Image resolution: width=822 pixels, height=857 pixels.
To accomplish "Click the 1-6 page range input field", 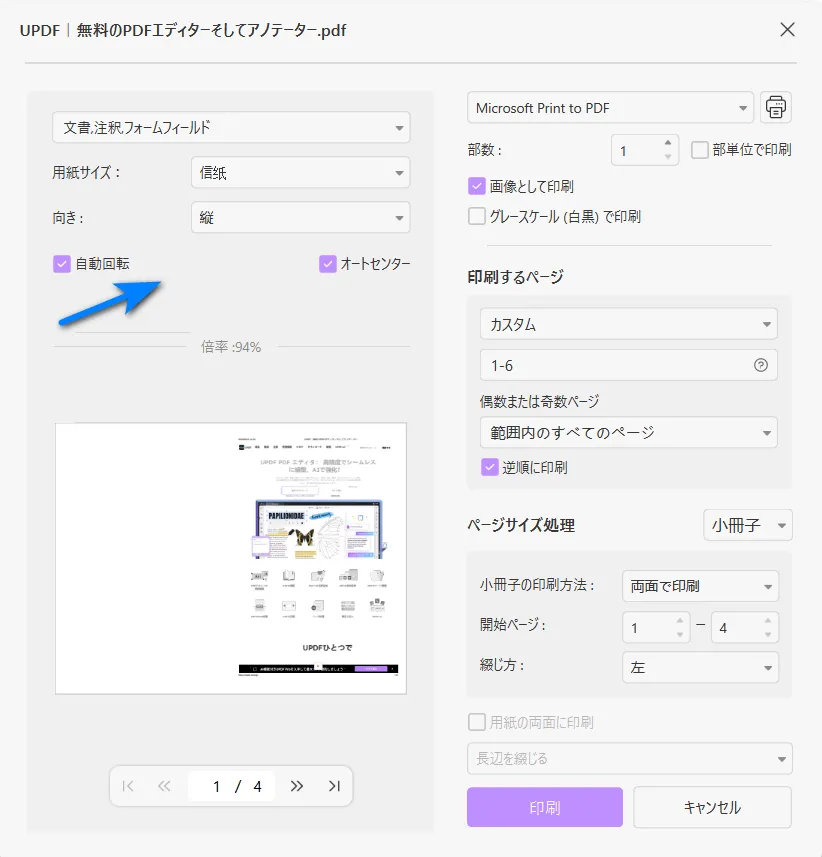I will pyautogui.click(x=629, y=365).
